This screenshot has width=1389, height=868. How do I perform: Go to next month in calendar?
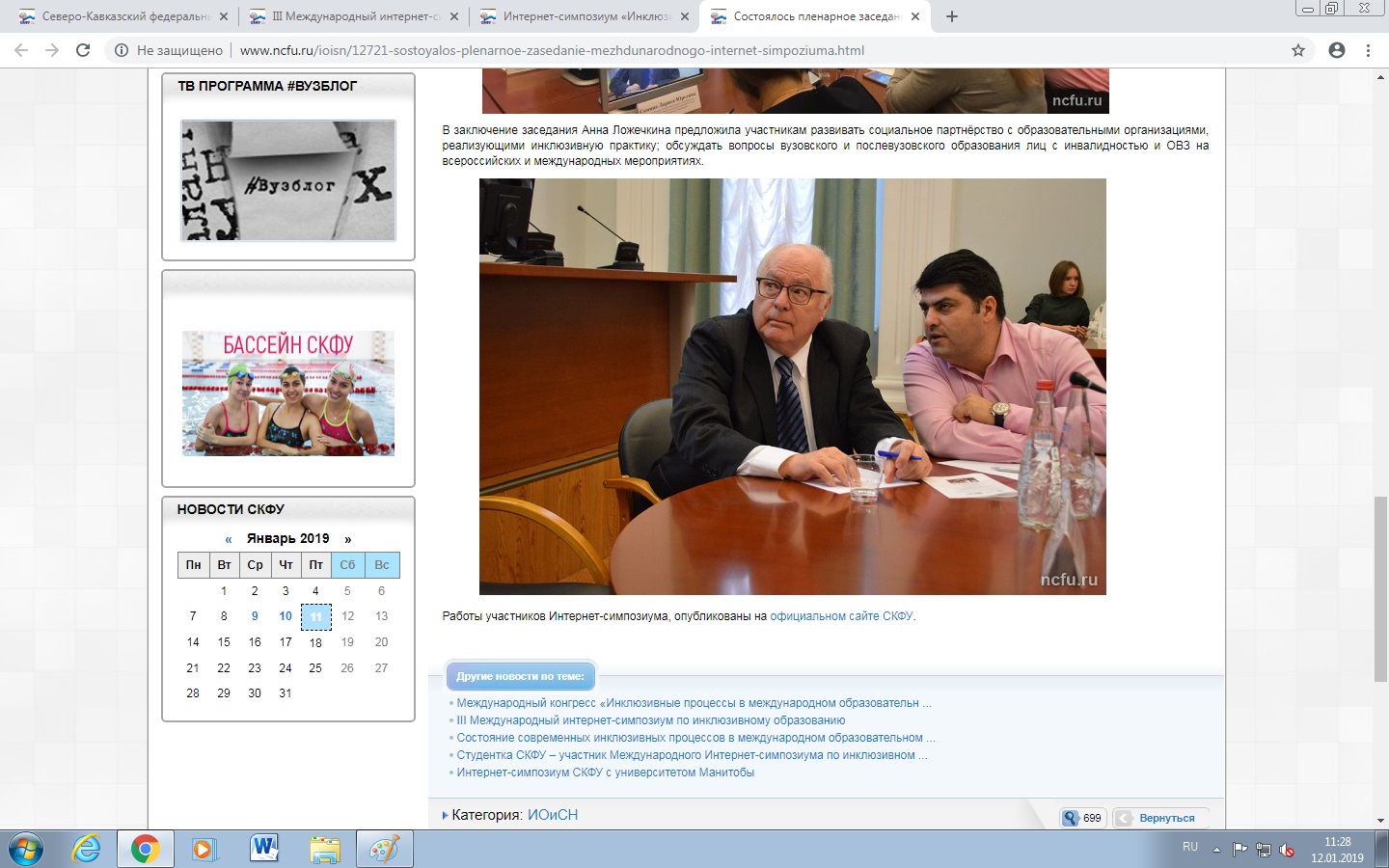[x=348, y=539]
